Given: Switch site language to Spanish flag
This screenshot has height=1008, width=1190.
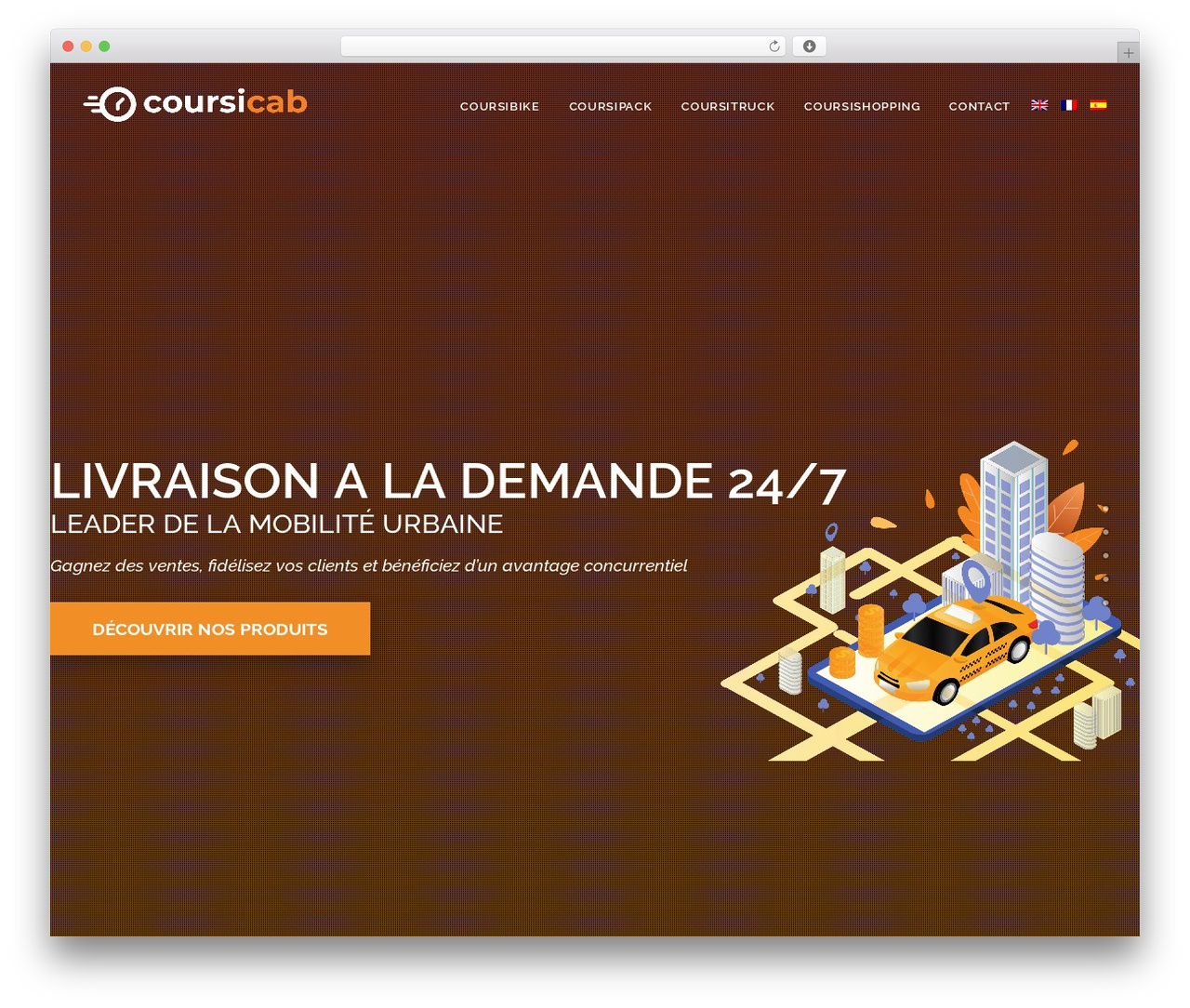Looking at the screenshot, I should (x=1098, y=105).
